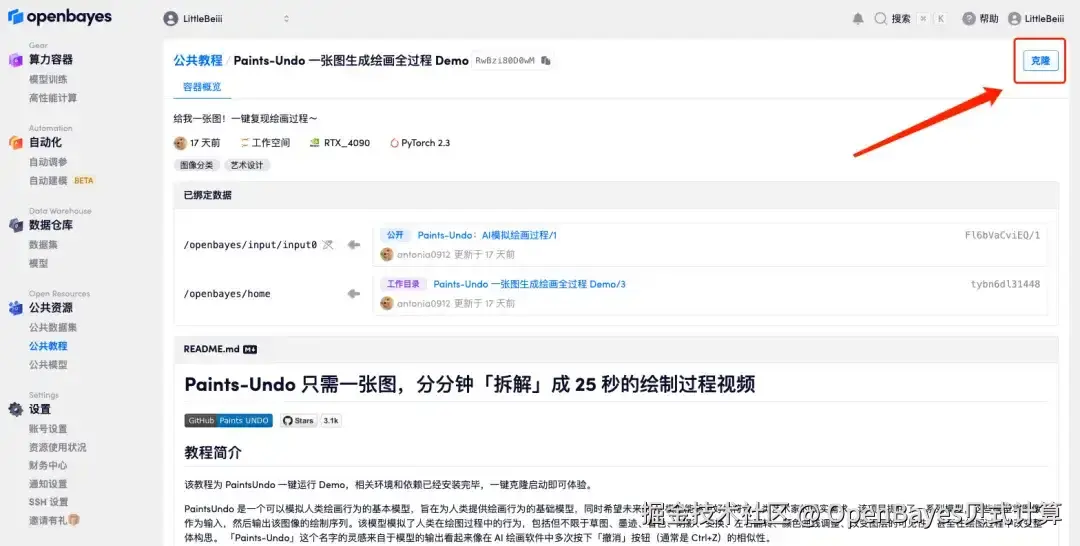1080x546 pixels.
Task: Click the author avatar beside 17 天前
Action: coord(180,143)
